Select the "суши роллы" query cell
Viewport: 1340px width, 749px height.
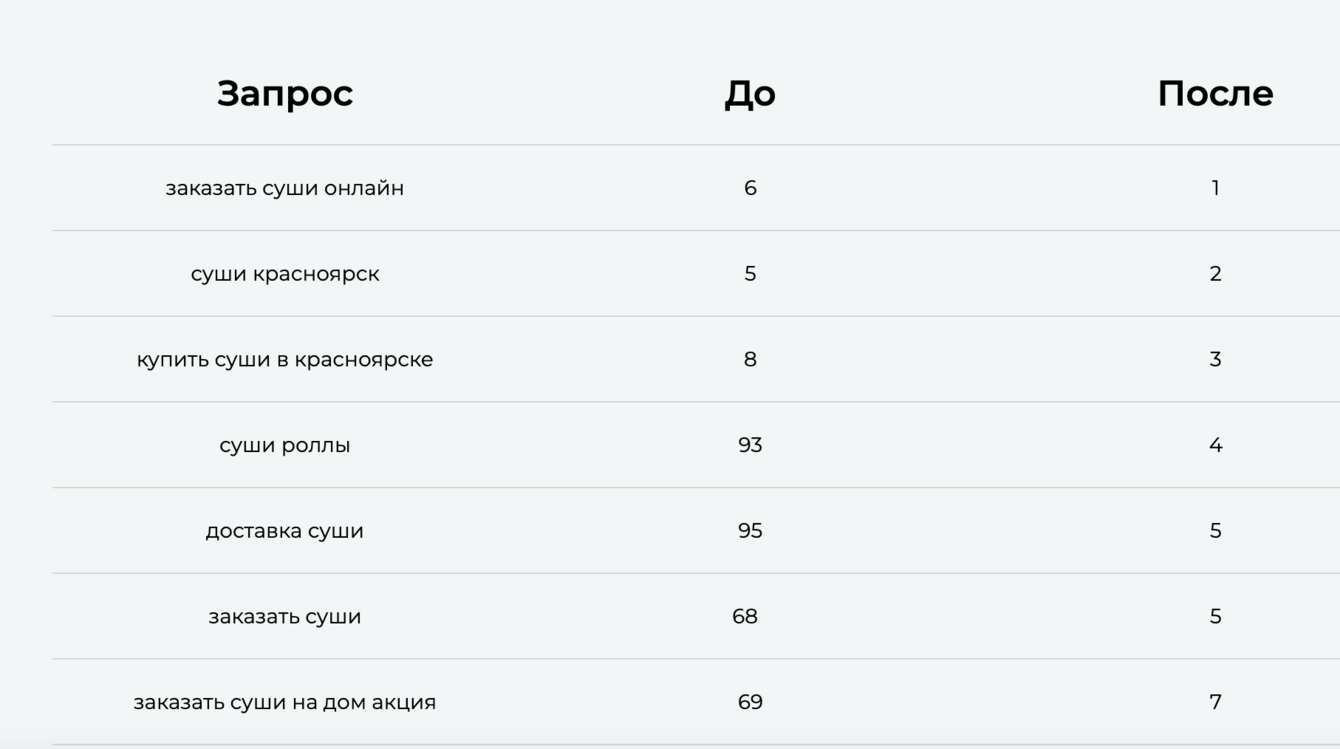click(x=285, y=445)
